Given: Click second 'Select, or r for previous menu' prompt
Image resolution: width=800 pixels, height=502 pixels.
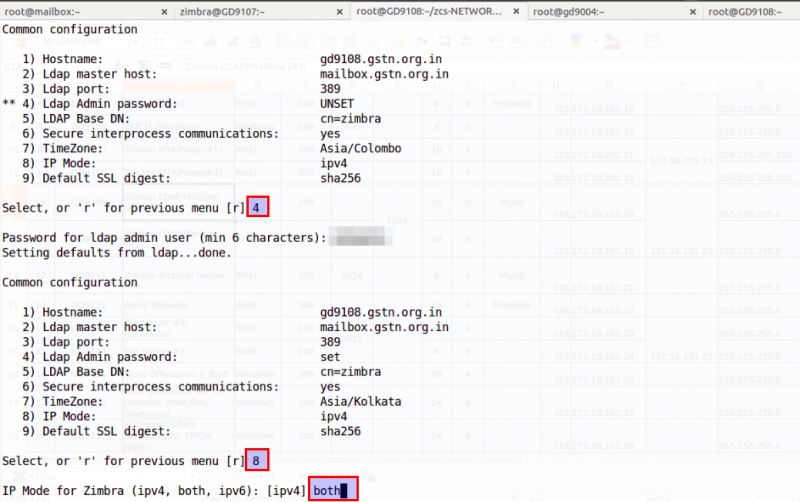Looking at the screenshot, I should coord(123,461).
